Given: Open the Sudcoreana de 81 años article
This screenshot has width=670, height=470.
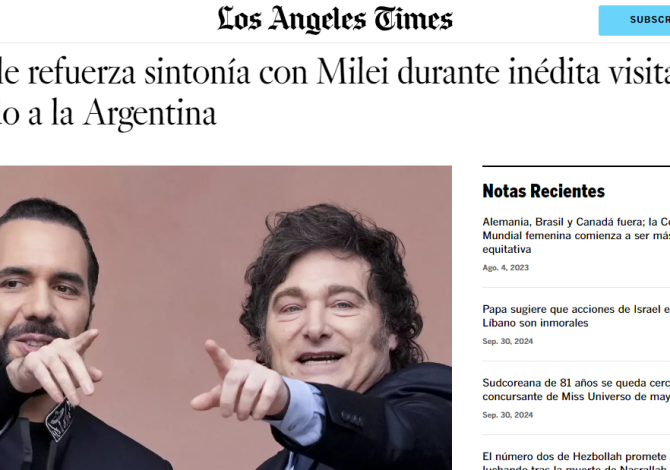Looking at the screenshot, I should [576, 389].
